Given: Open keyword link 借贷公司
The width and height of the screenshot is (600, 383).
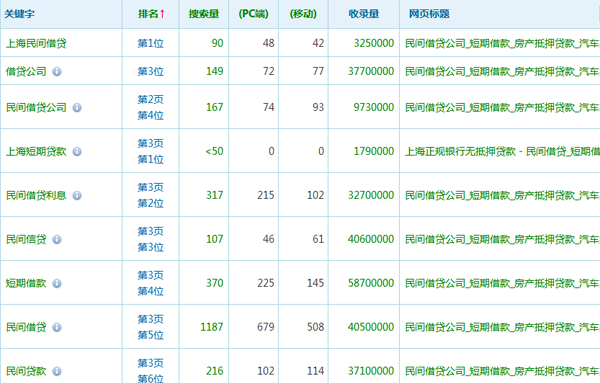Looking at the screenshot, I should coord(26,72).
